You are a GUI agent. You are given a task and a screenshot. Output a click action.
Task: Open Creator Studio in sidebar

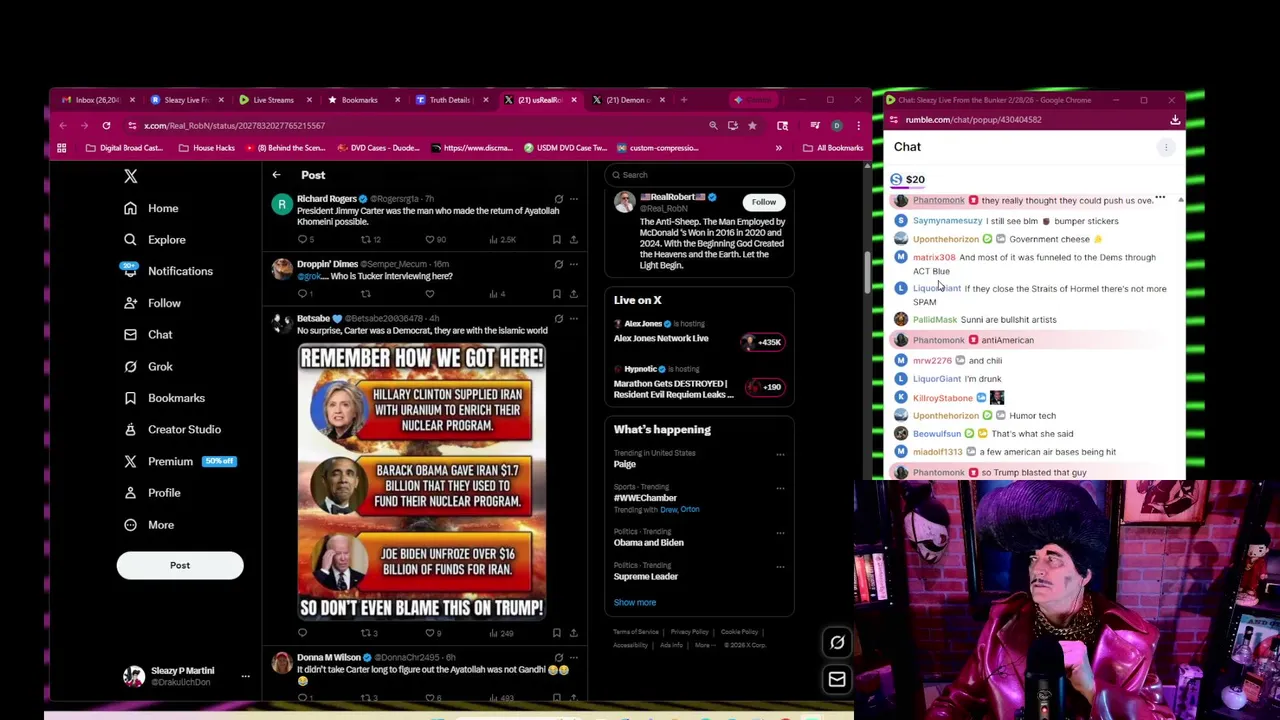pos(172,429)
